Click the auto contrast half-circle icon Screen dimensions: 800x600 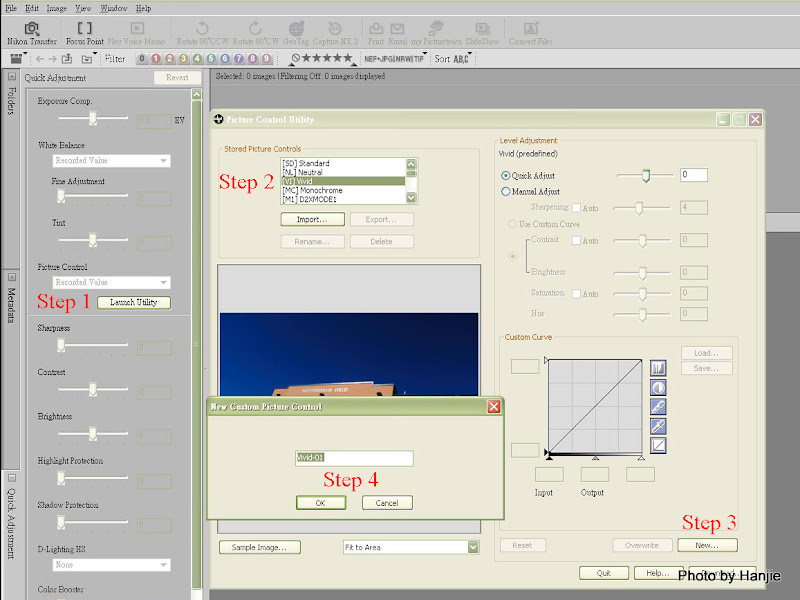point(658,388)
